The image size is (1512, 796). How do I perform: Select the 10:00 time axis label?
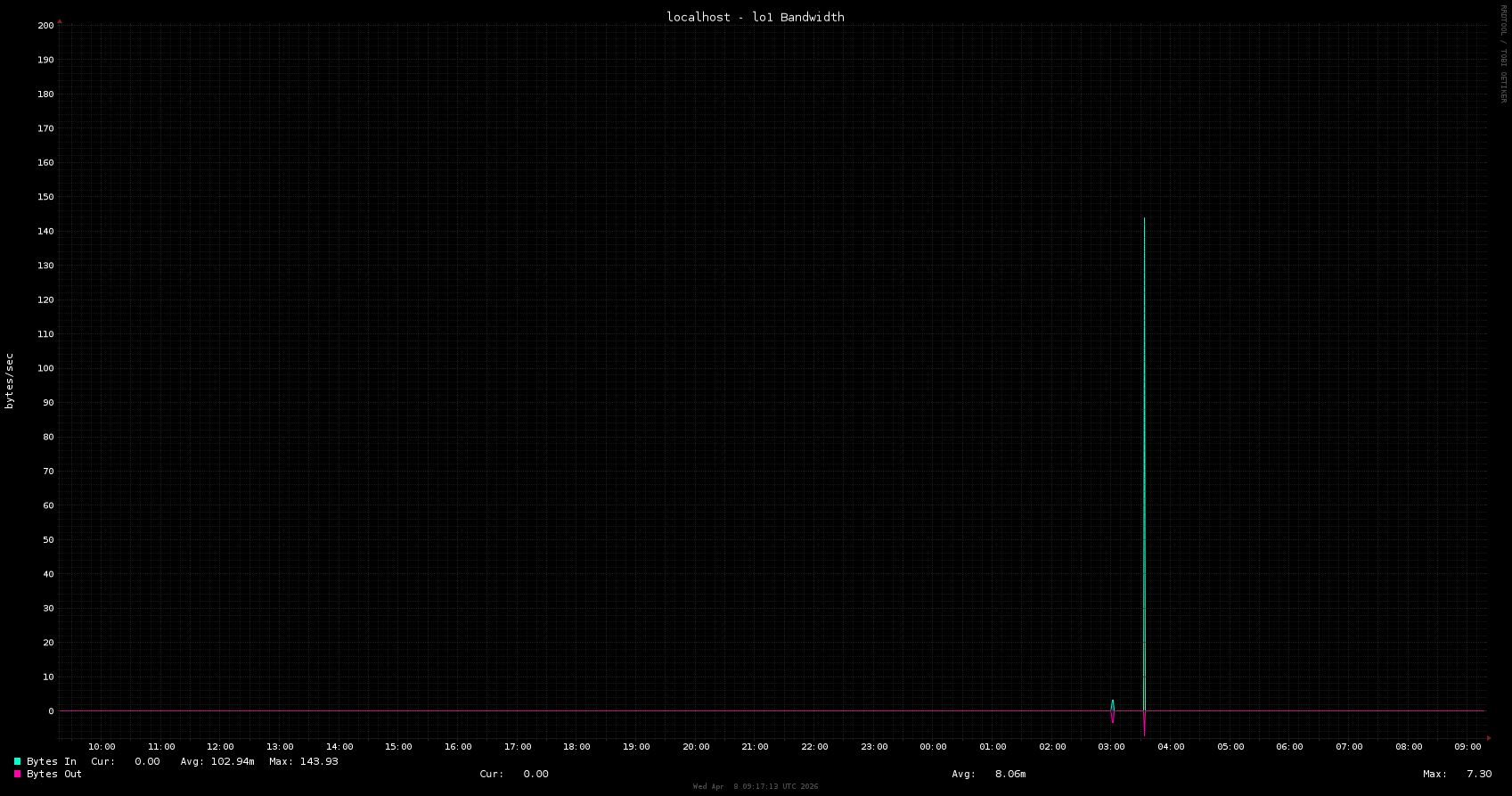coord(102,747)
